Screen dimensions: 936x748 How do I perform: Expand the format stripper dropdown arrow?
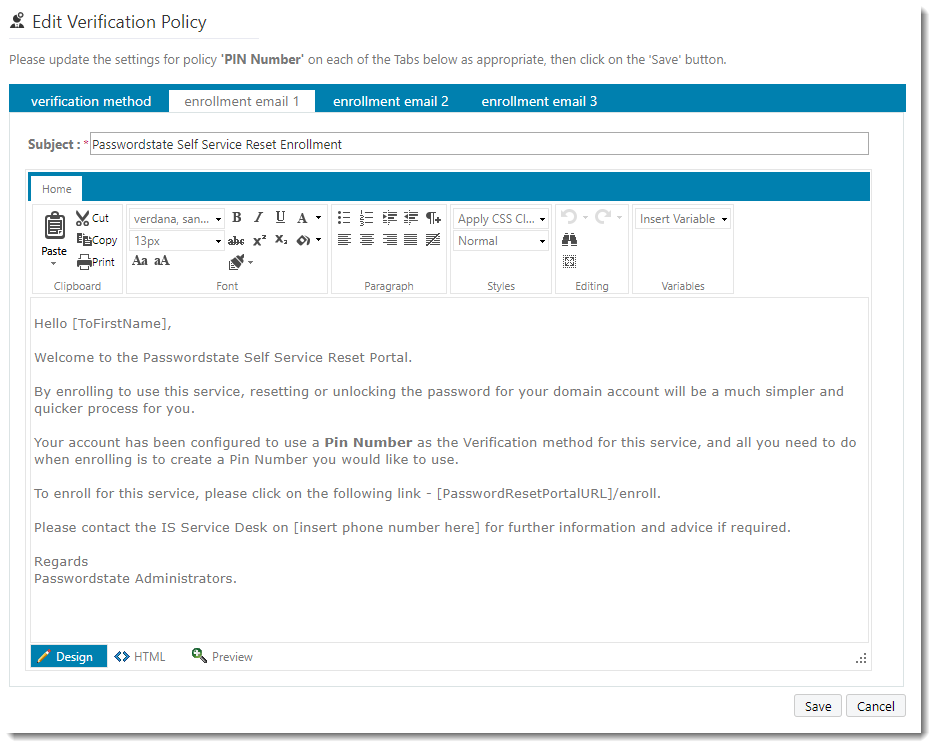pos(251,262)
